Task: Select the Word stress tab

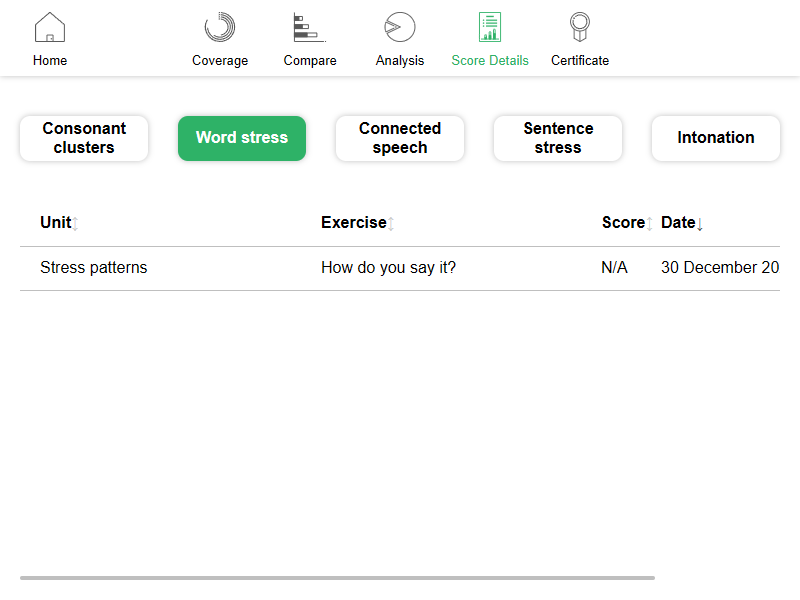Action: point(242,138)
